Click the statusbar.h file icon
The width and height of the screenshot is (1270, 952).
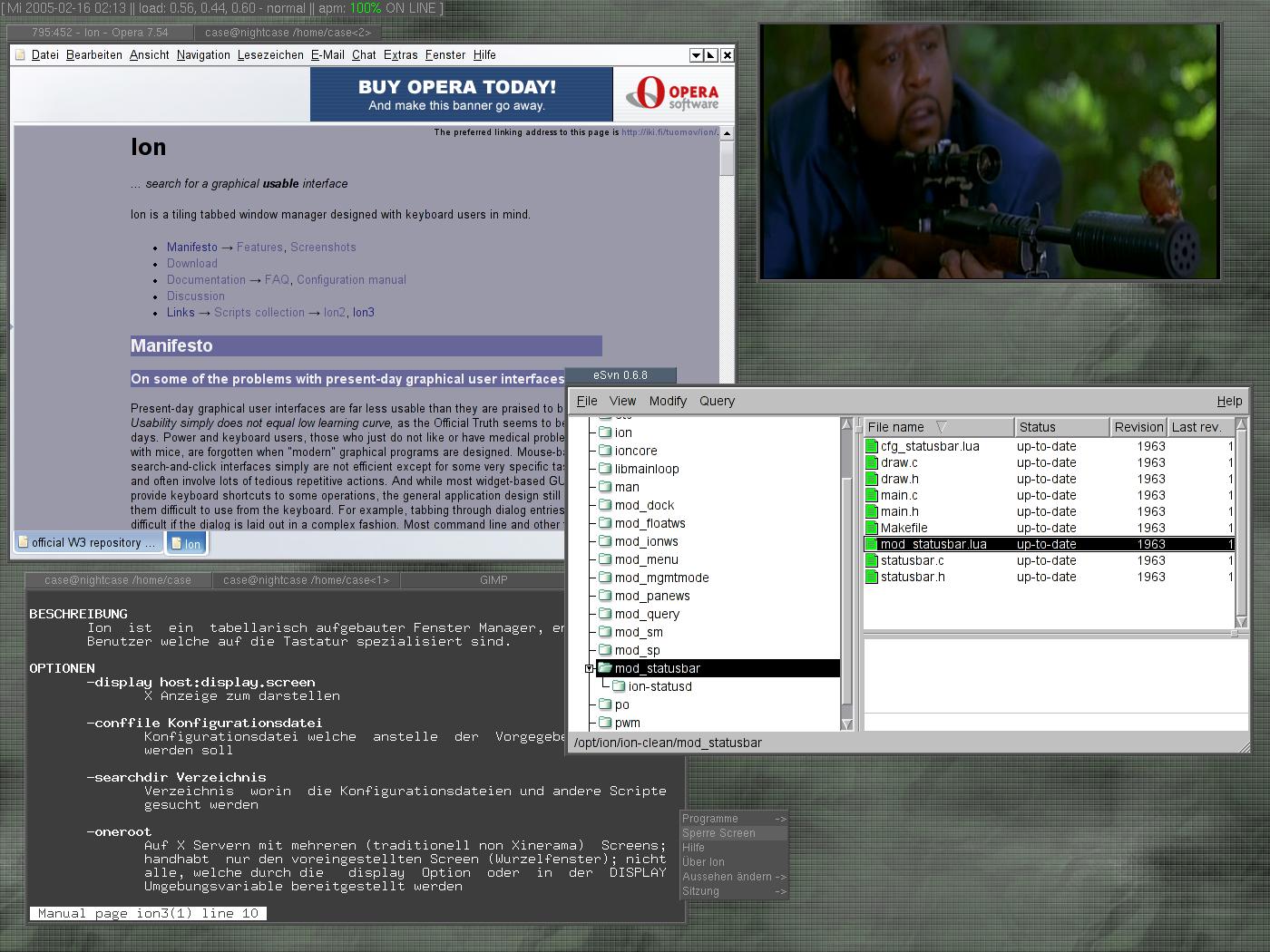(872, 577)
